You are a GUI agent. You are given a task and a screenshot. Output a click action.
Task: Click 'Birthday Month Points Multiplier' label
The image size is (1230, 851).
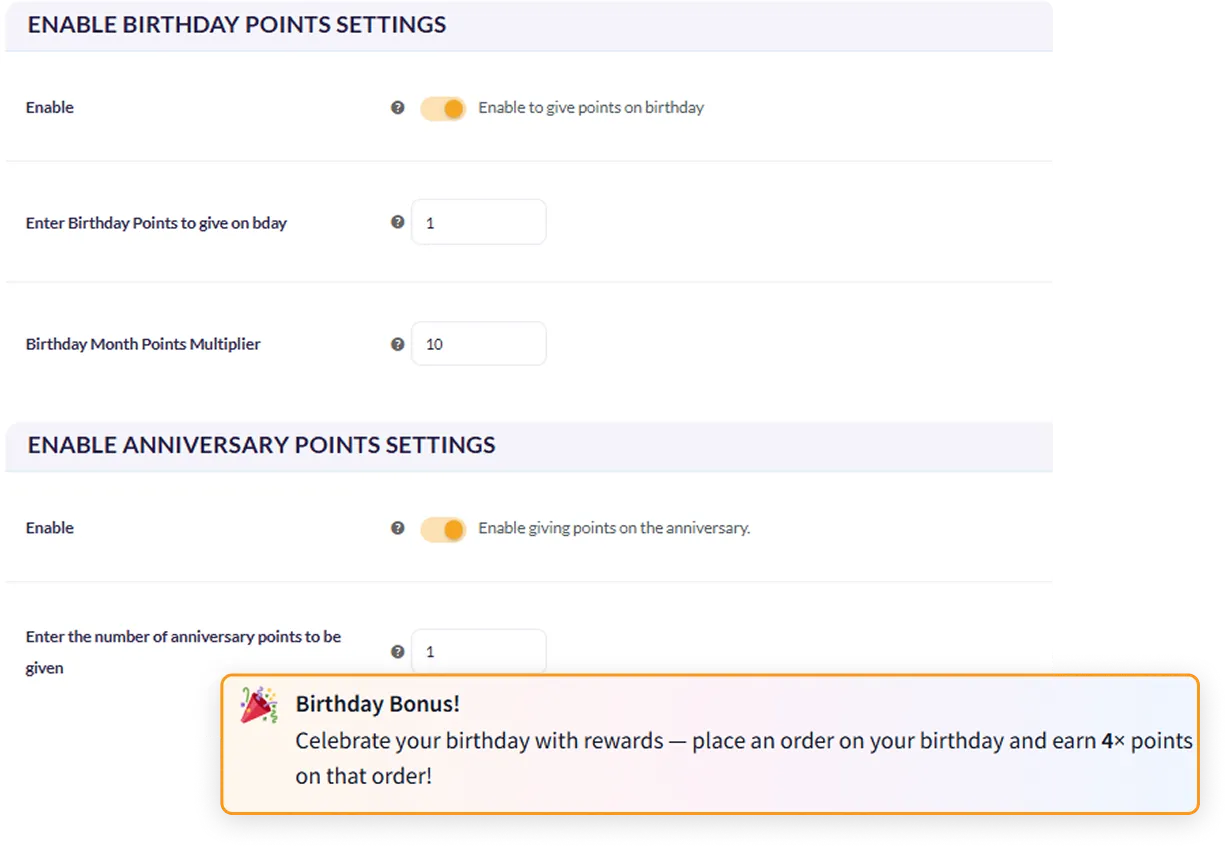(143, 344)
